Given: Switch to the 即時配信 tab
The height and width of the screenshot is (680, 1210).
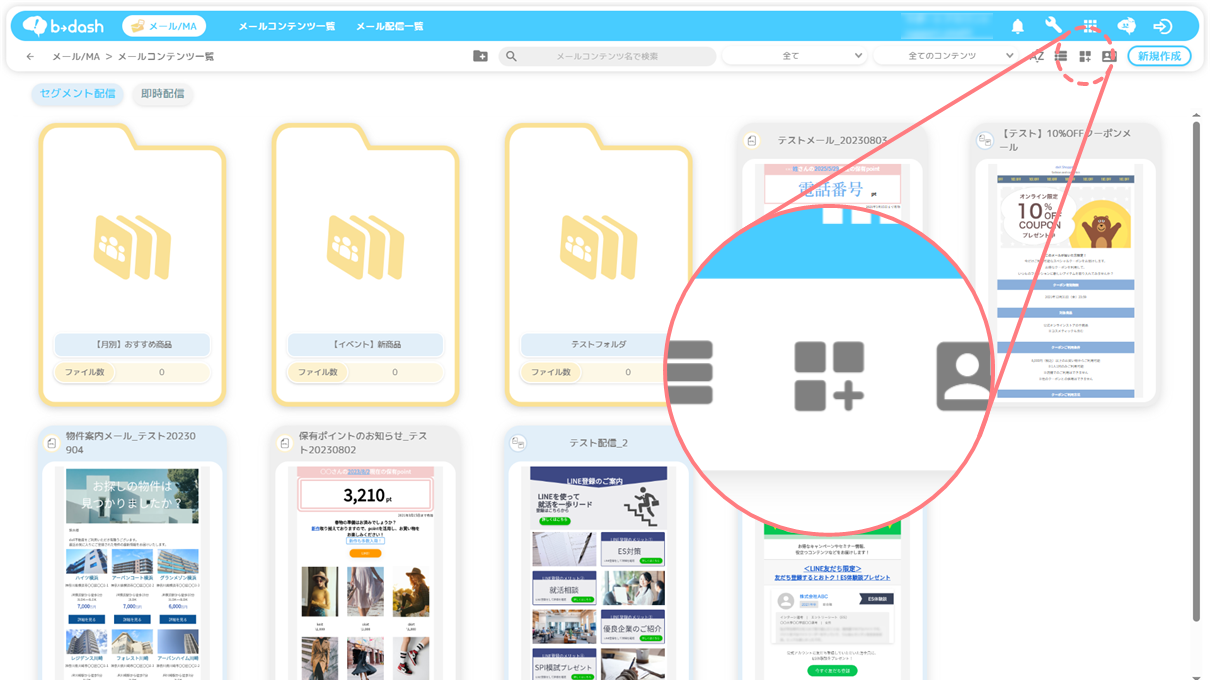Looking at the screenshot, I should click(x=162, y=94).
